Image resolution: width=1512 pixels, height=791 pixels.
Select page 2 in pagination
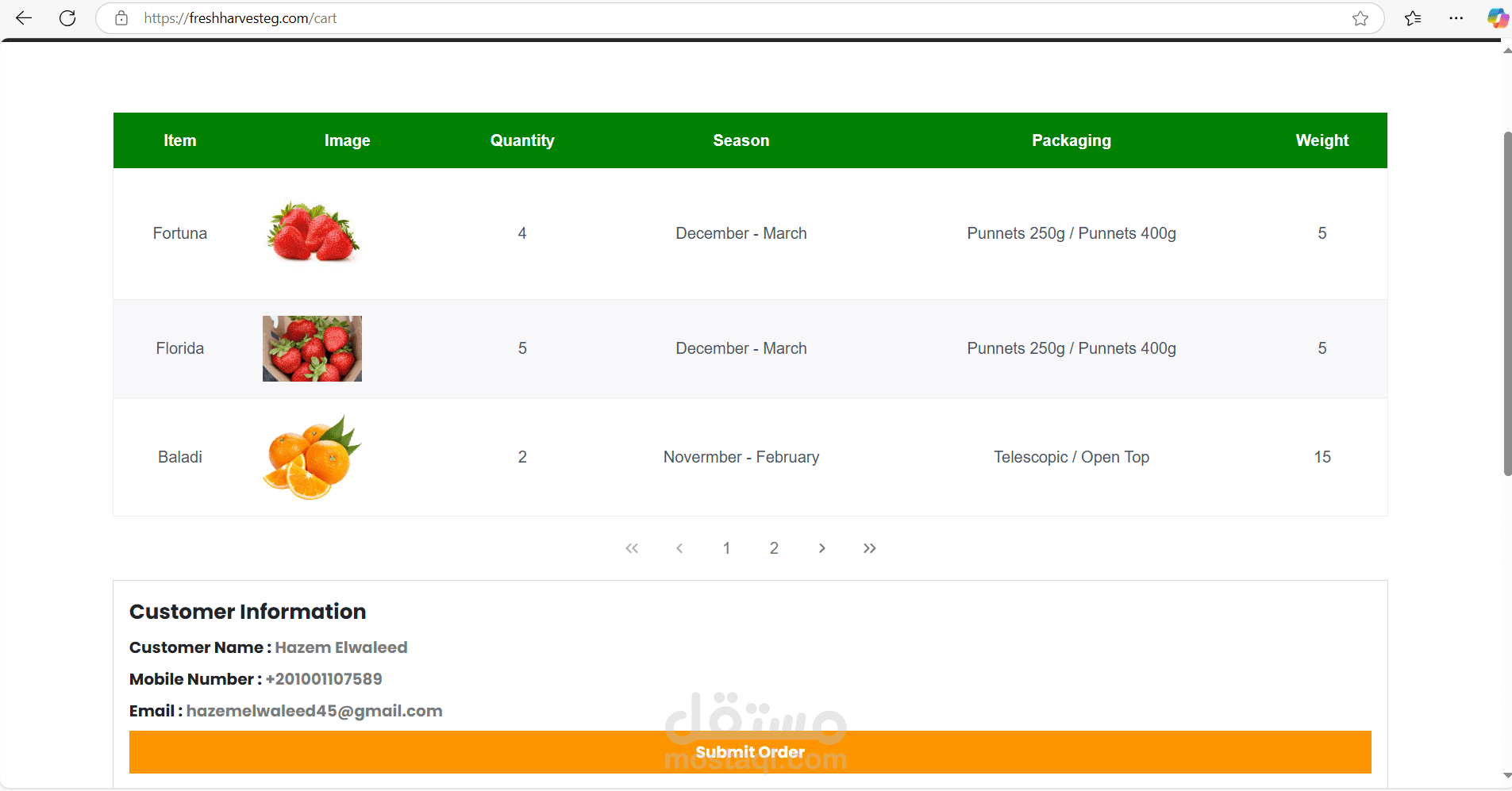[774, 548]
